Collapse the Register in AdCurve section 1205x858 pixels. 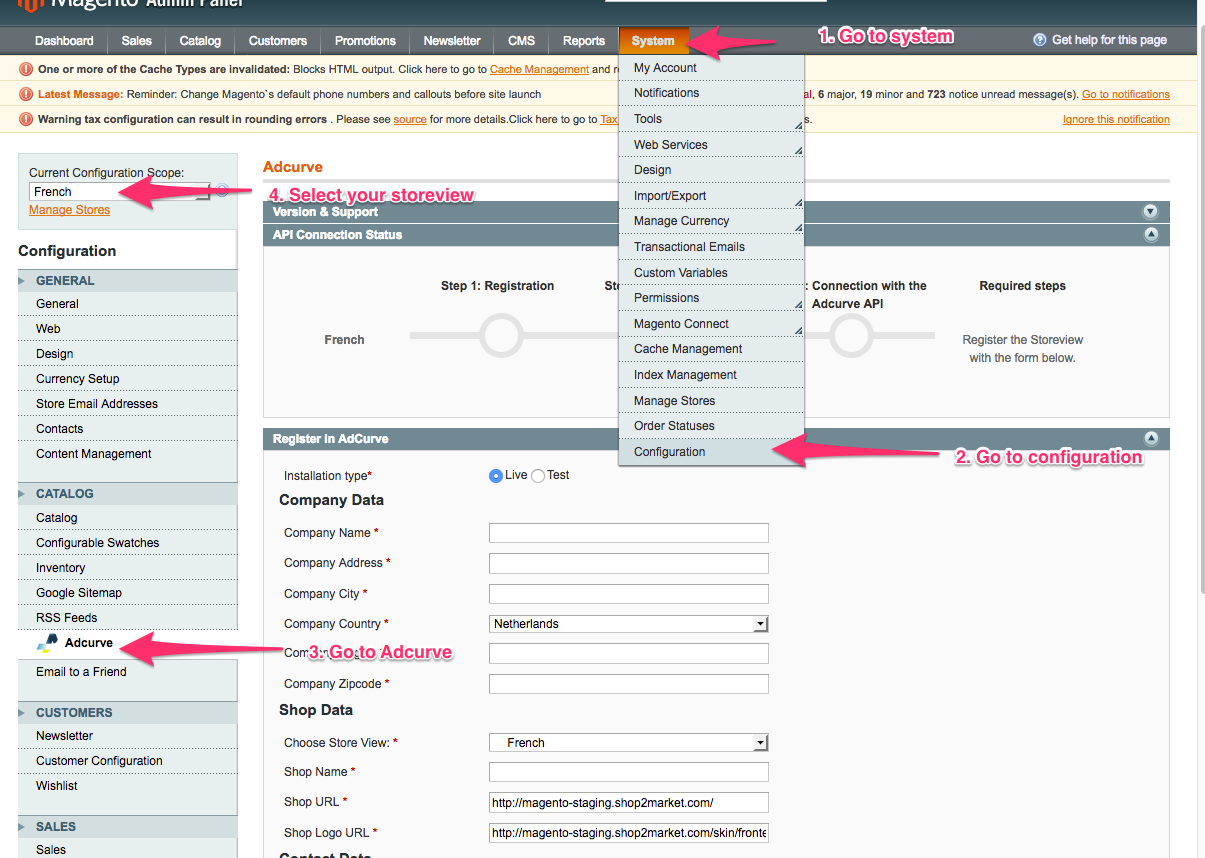click(1150, 438)
